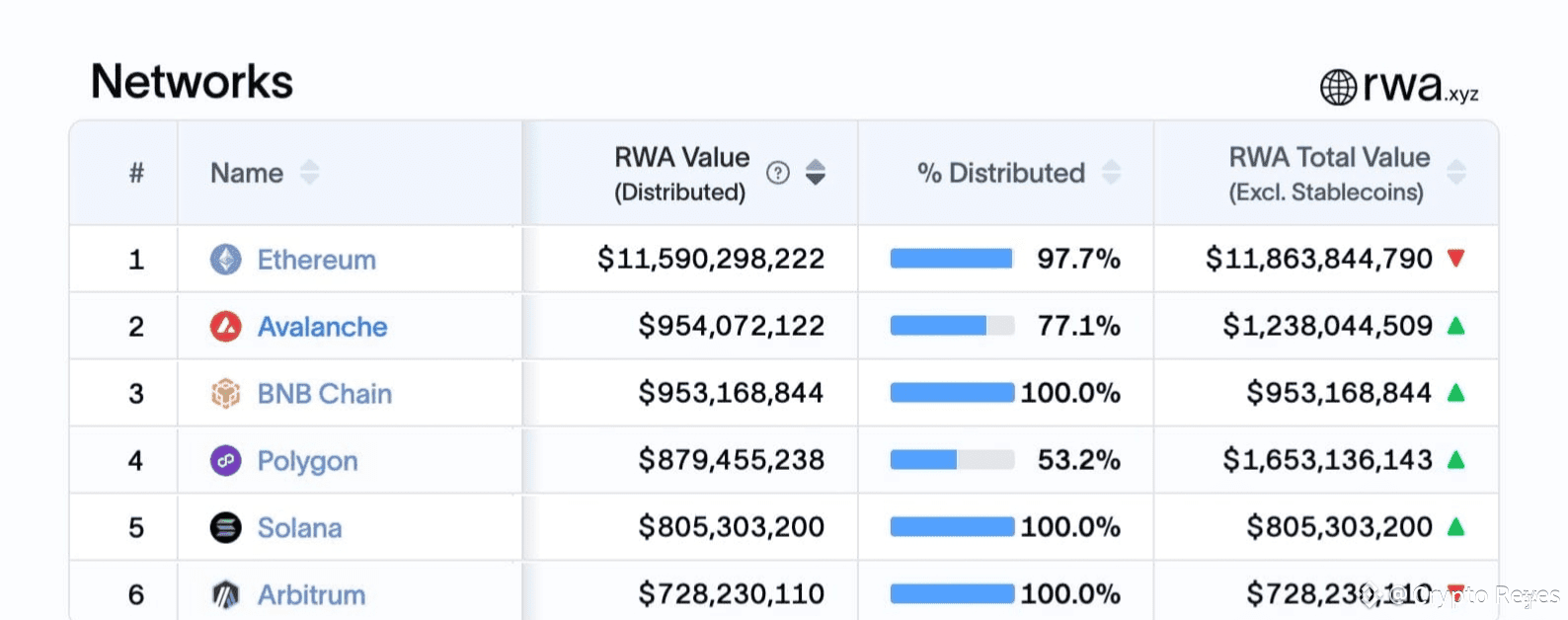Open the Ethereum network link
This screenshot has width=1568, height=620.
[316, 260]
